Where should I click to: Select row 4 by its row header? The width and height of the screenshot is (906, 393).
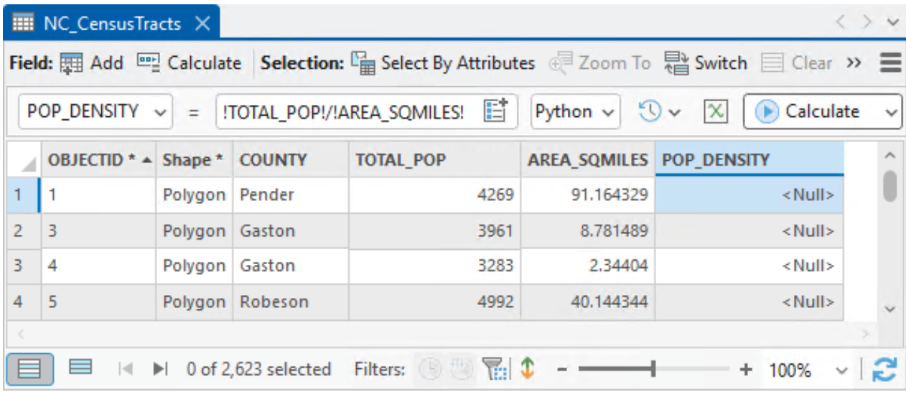coord(23,302)
